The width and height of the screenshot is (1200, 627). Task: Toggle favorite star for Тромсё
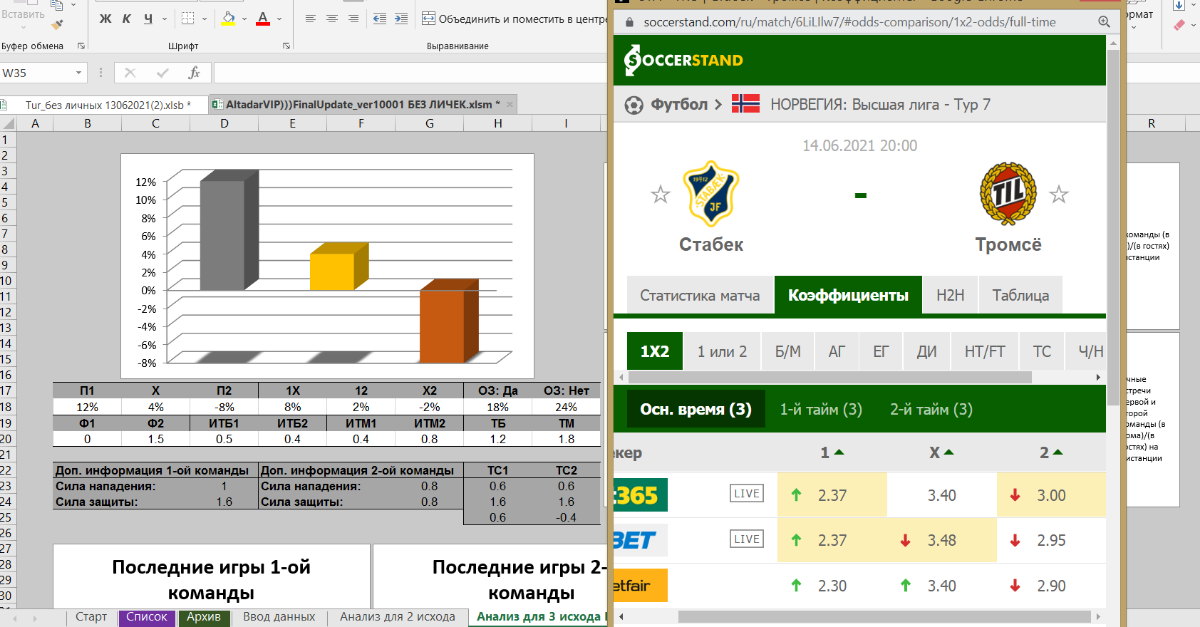(1059, 194)
